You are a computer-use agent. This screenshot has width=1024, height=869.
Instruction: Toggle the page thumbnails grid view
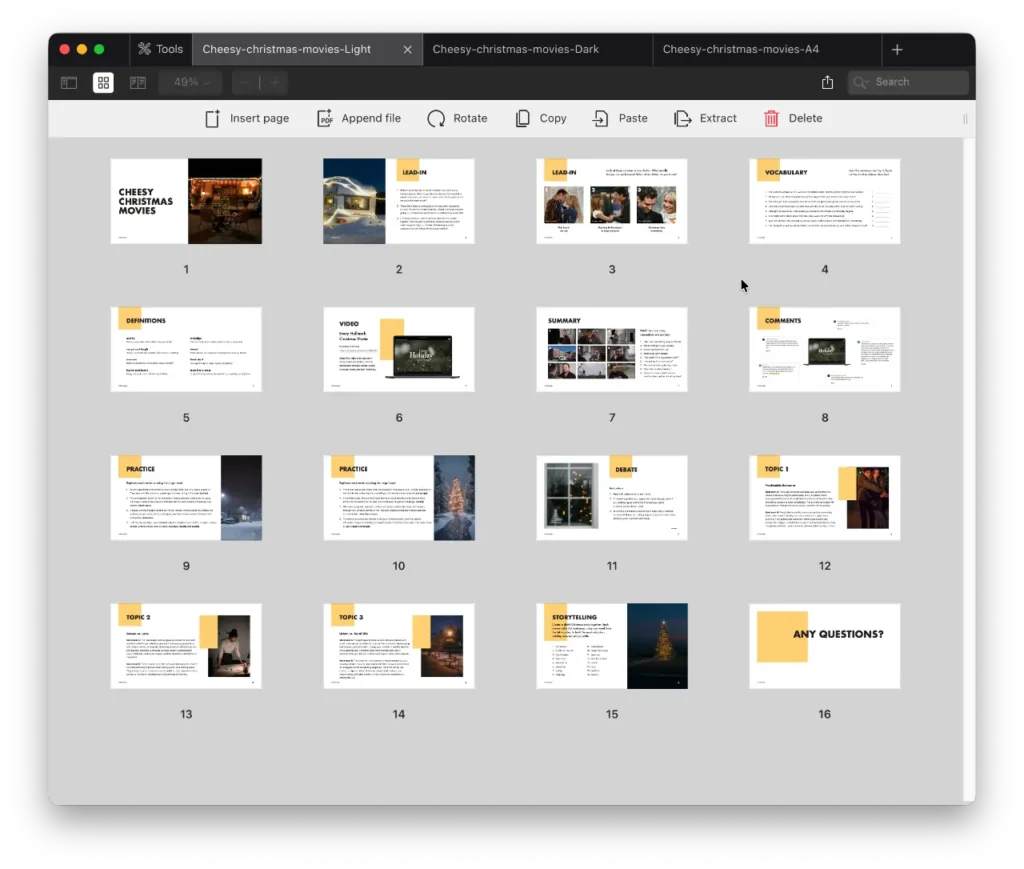(x=103, y=83)
